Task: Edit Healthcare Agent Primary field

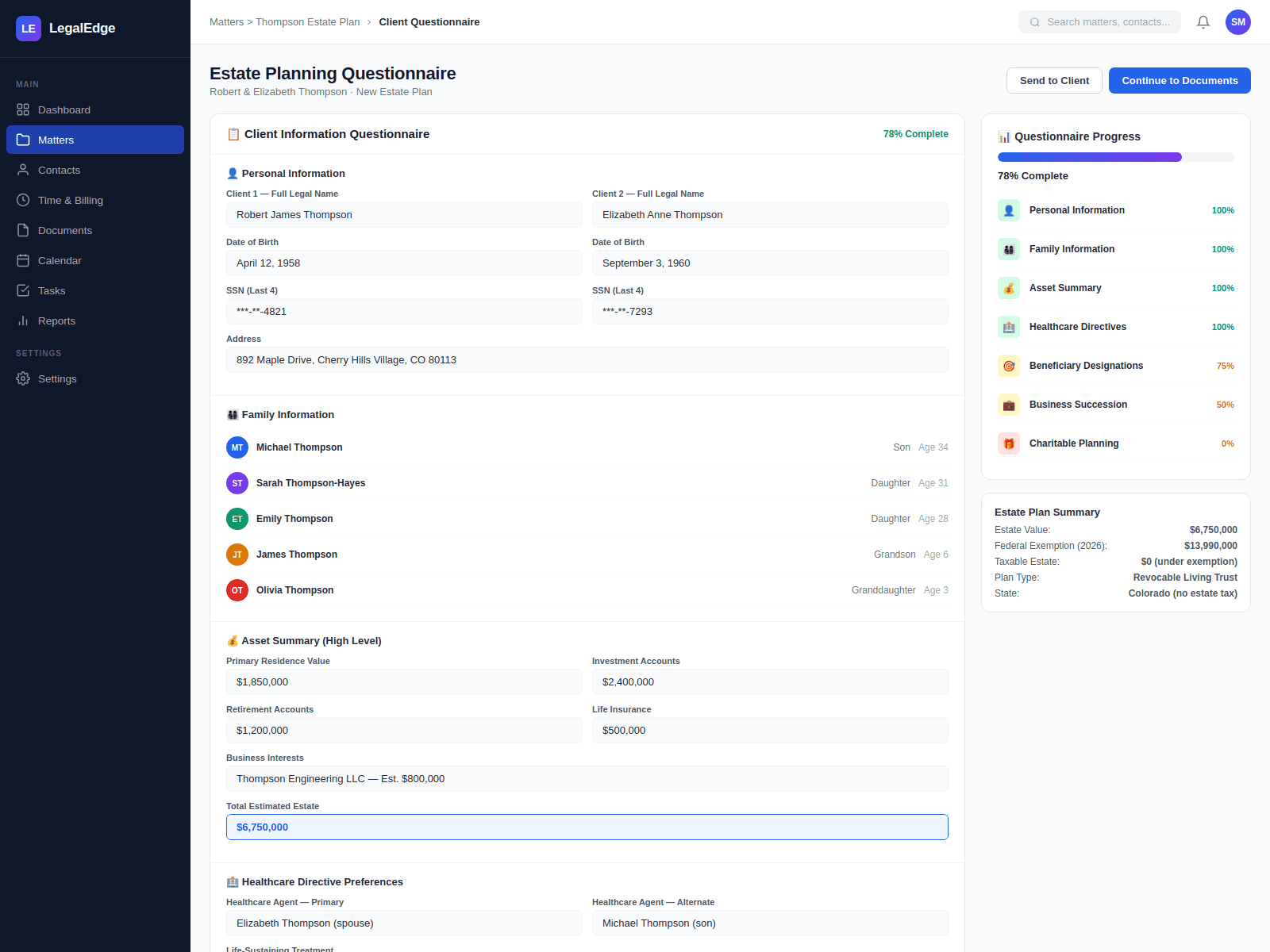Action: click(x=404, y=923)
